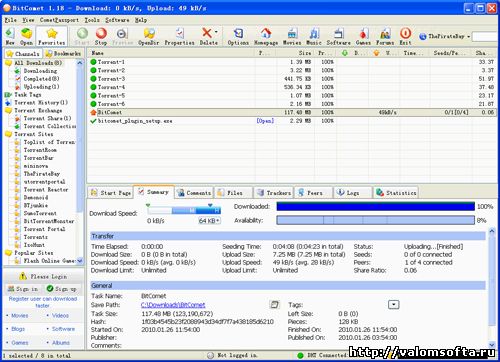
Task: Switch to the Peers tab
Action: pos(313,193)
